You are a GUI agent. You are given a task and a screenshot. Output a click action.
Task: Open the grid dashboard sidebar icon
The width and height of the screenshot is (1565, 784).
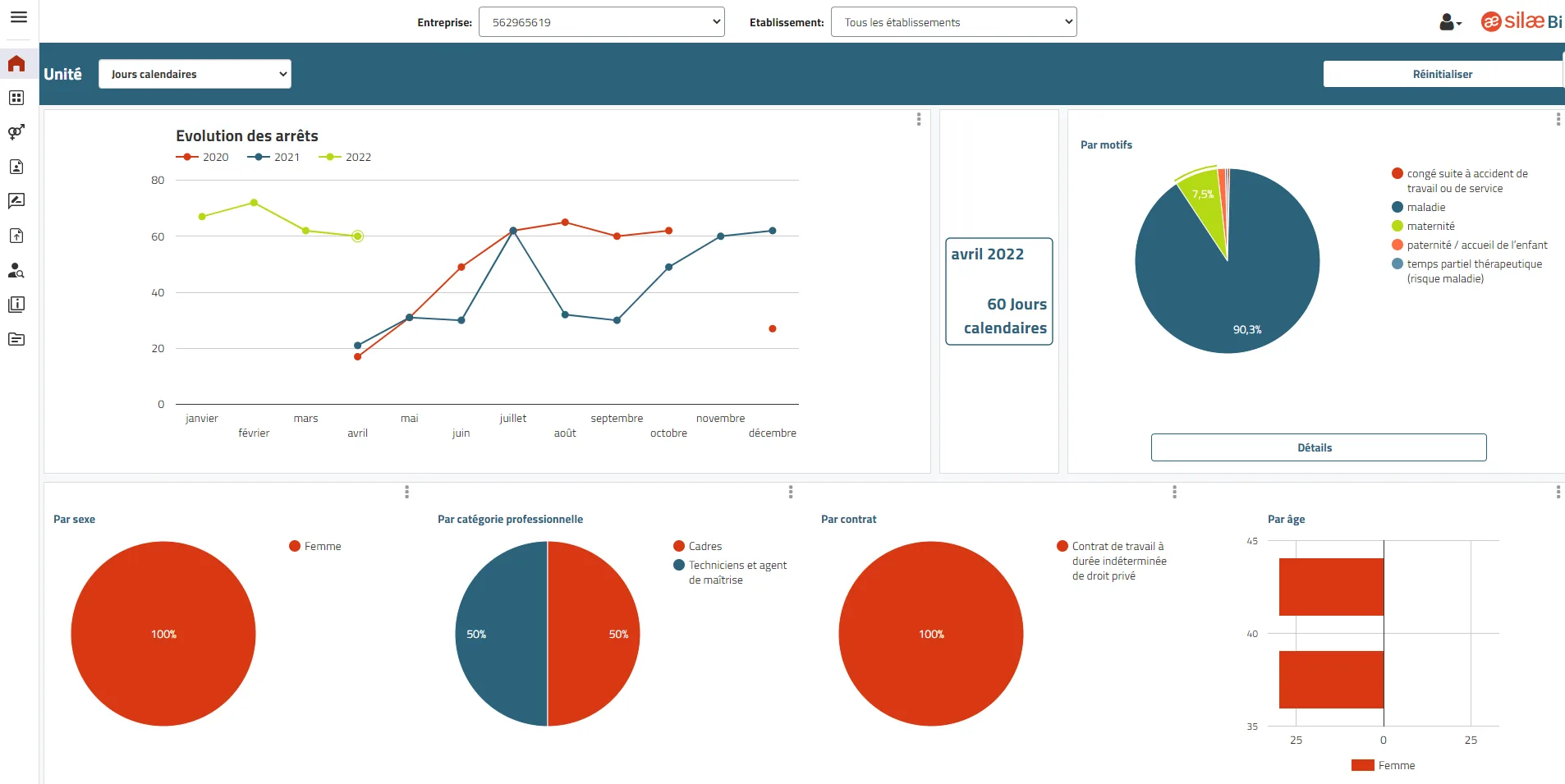coord(16,98)
